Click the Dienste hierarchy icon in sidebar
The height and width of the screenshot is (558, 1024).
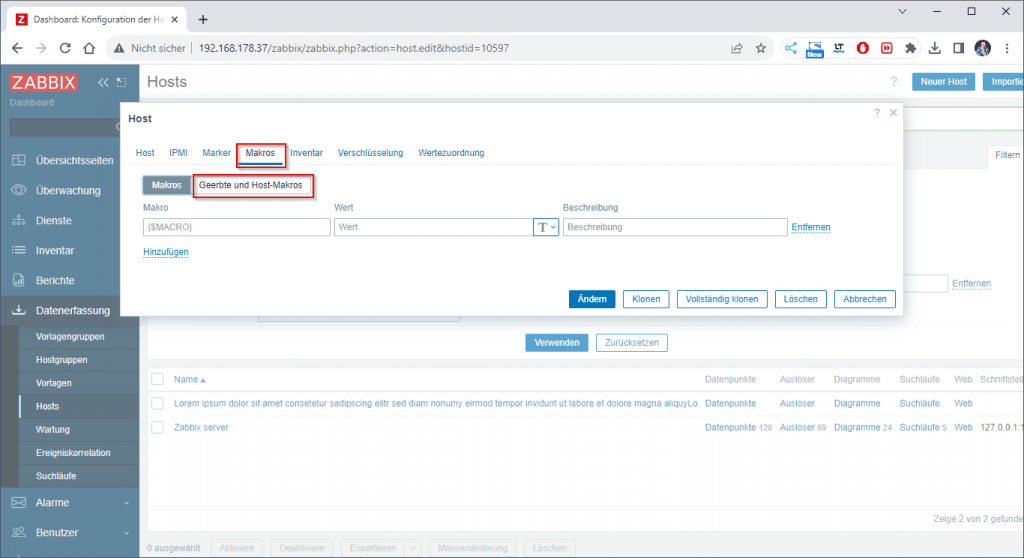point(18,220)
